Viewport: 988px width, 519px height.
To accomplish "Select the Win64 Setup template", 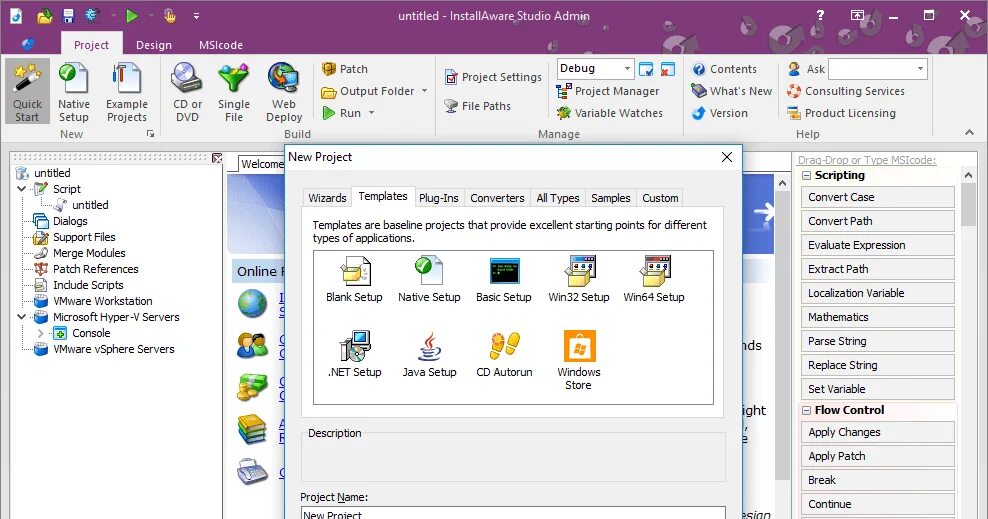I will pos(654,280).
